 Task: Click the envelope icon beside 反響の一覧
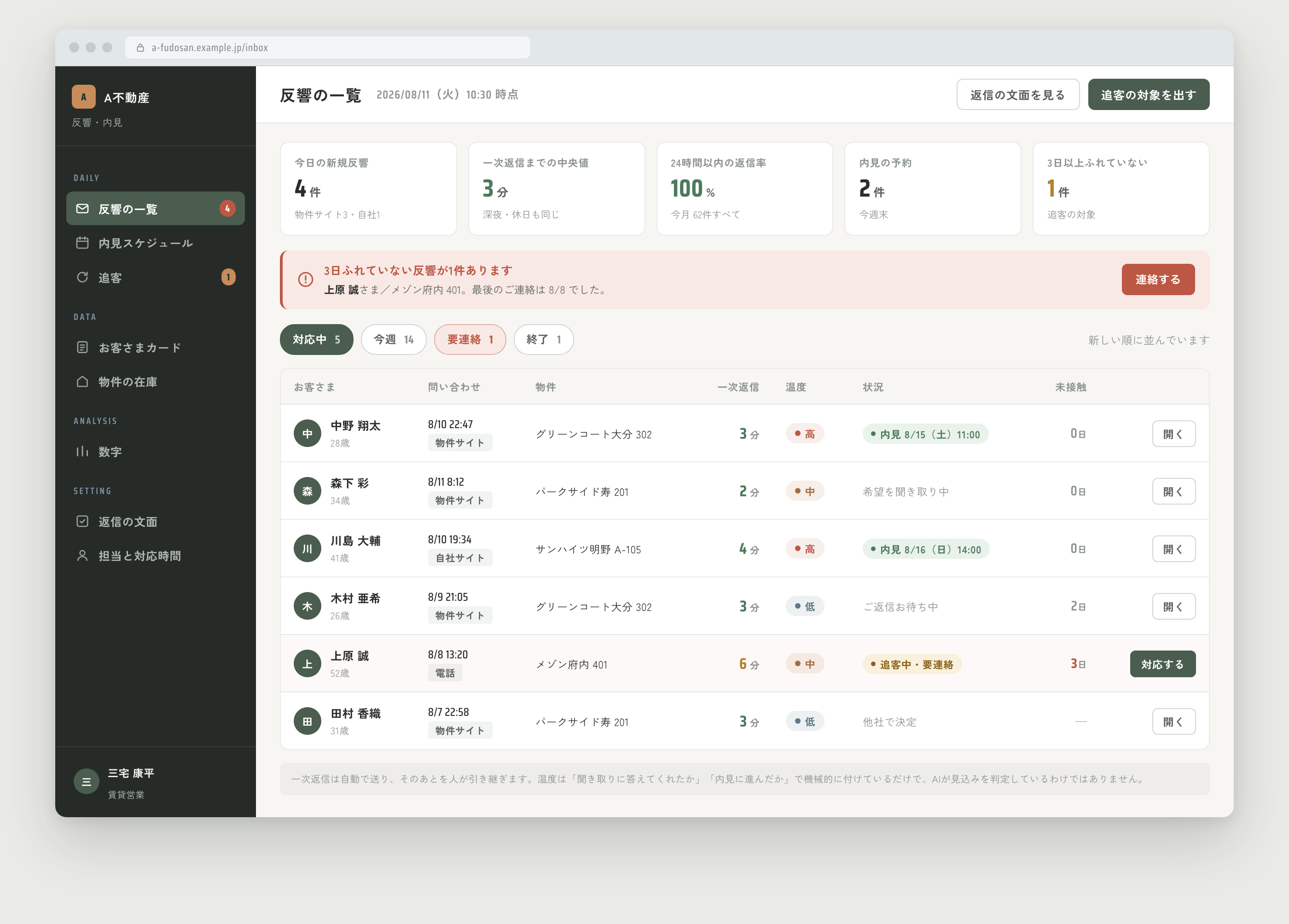click(x=82, y=209)
